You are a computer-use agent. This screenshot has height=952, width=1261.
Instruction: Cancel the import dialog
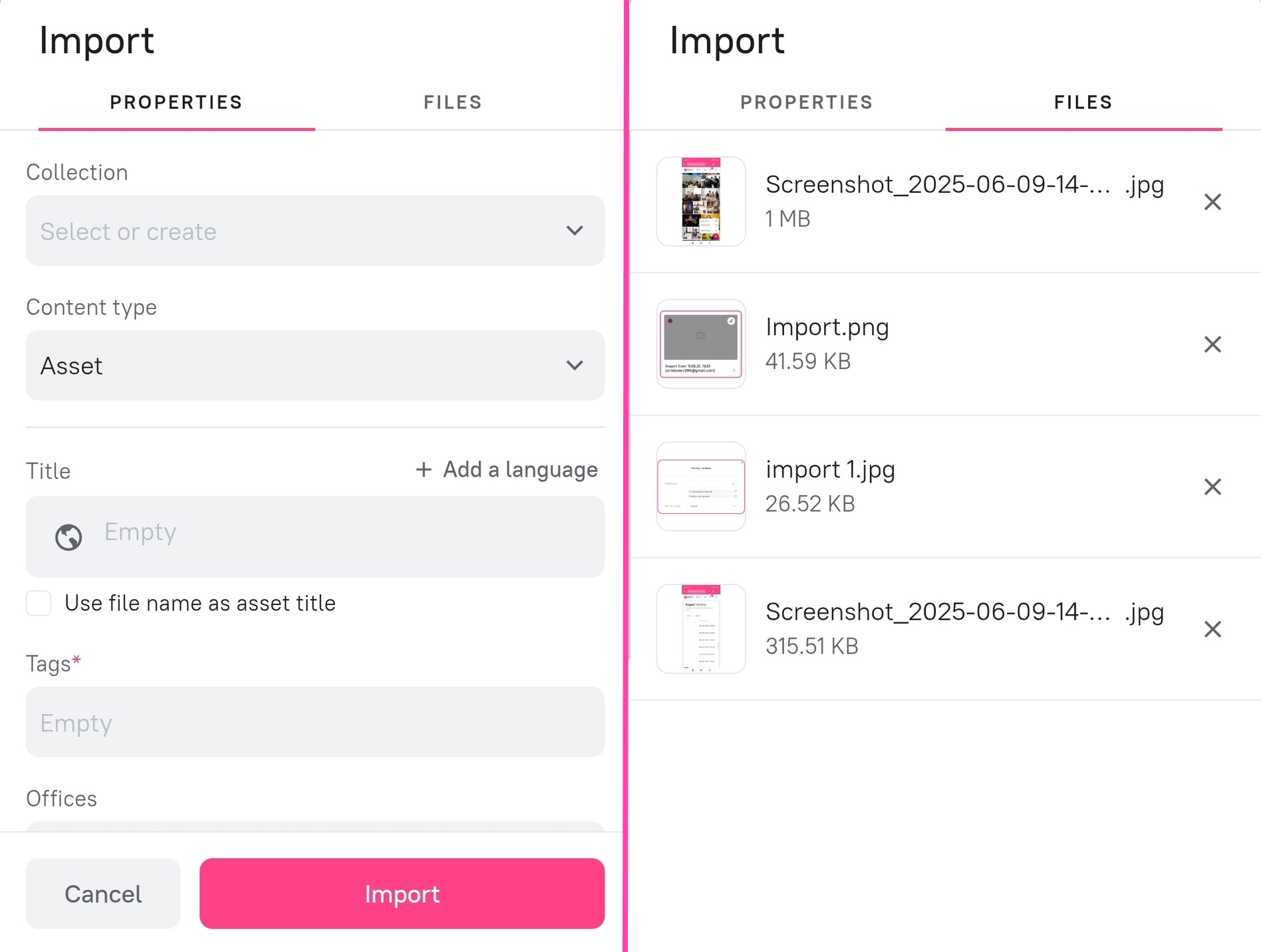(103, 893)
